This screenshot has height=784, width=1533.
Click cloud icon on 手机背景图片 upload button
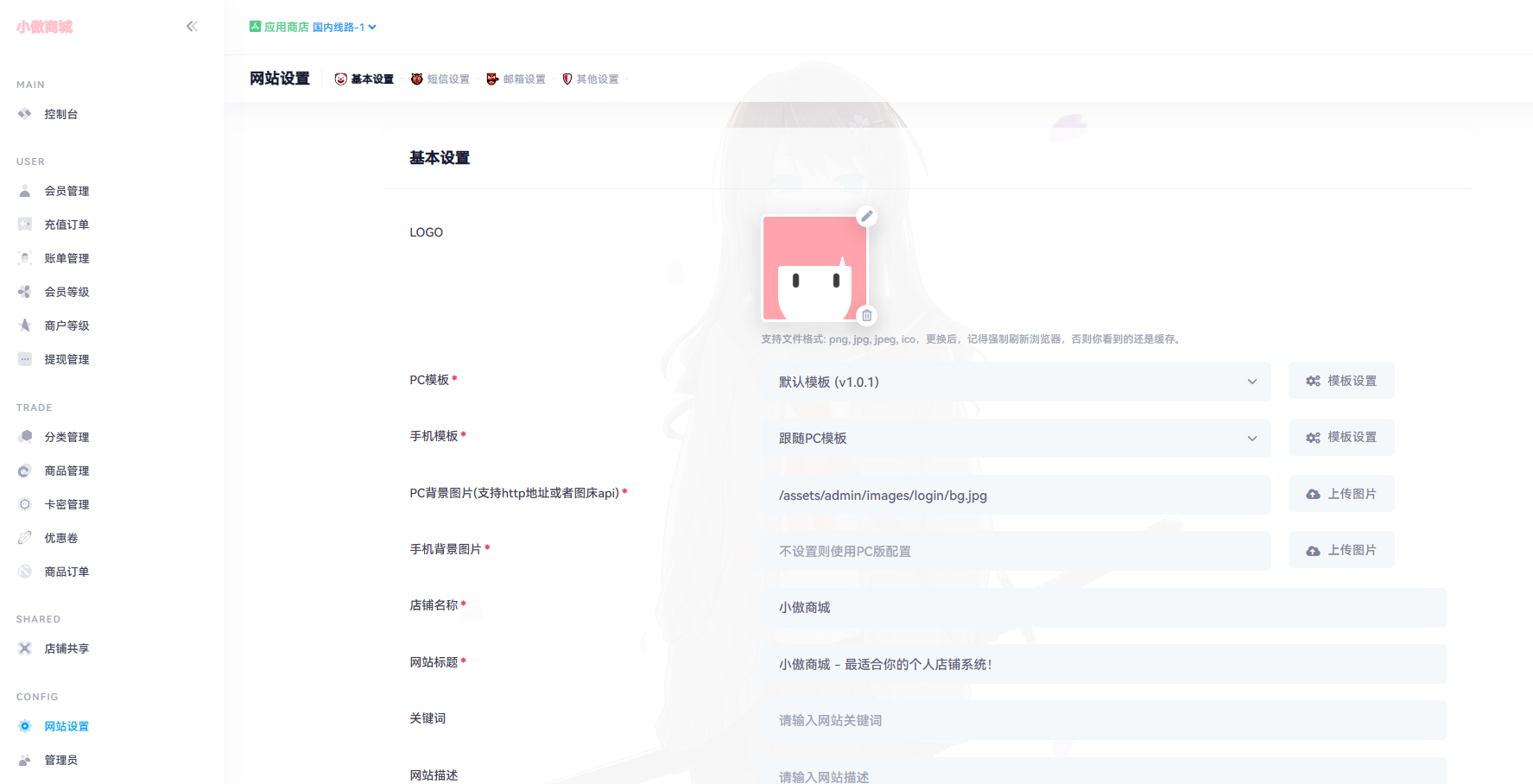coord(1313,551)
